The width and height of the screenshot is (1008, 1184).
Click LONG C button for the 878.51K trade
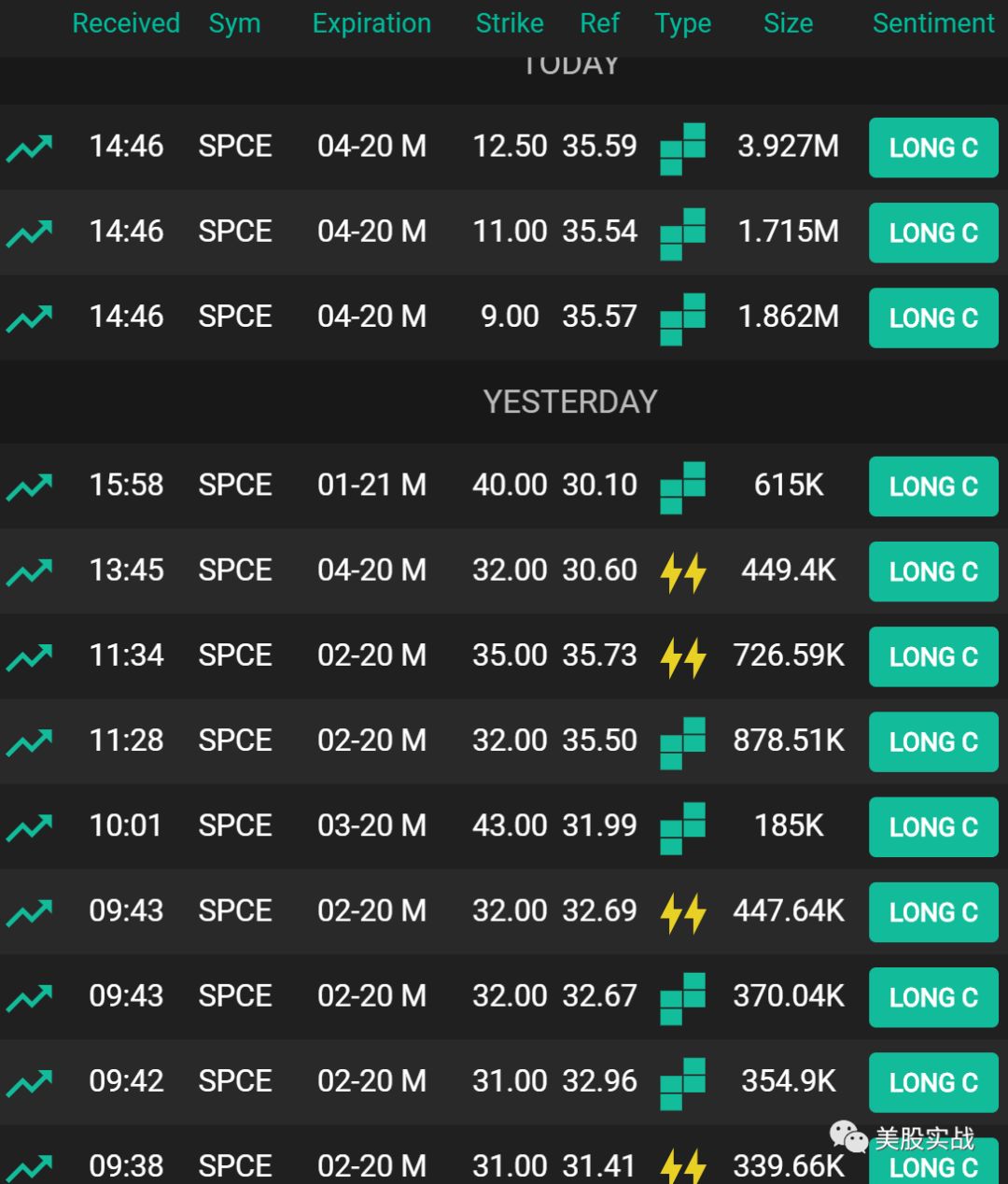[x=933, y=741]
